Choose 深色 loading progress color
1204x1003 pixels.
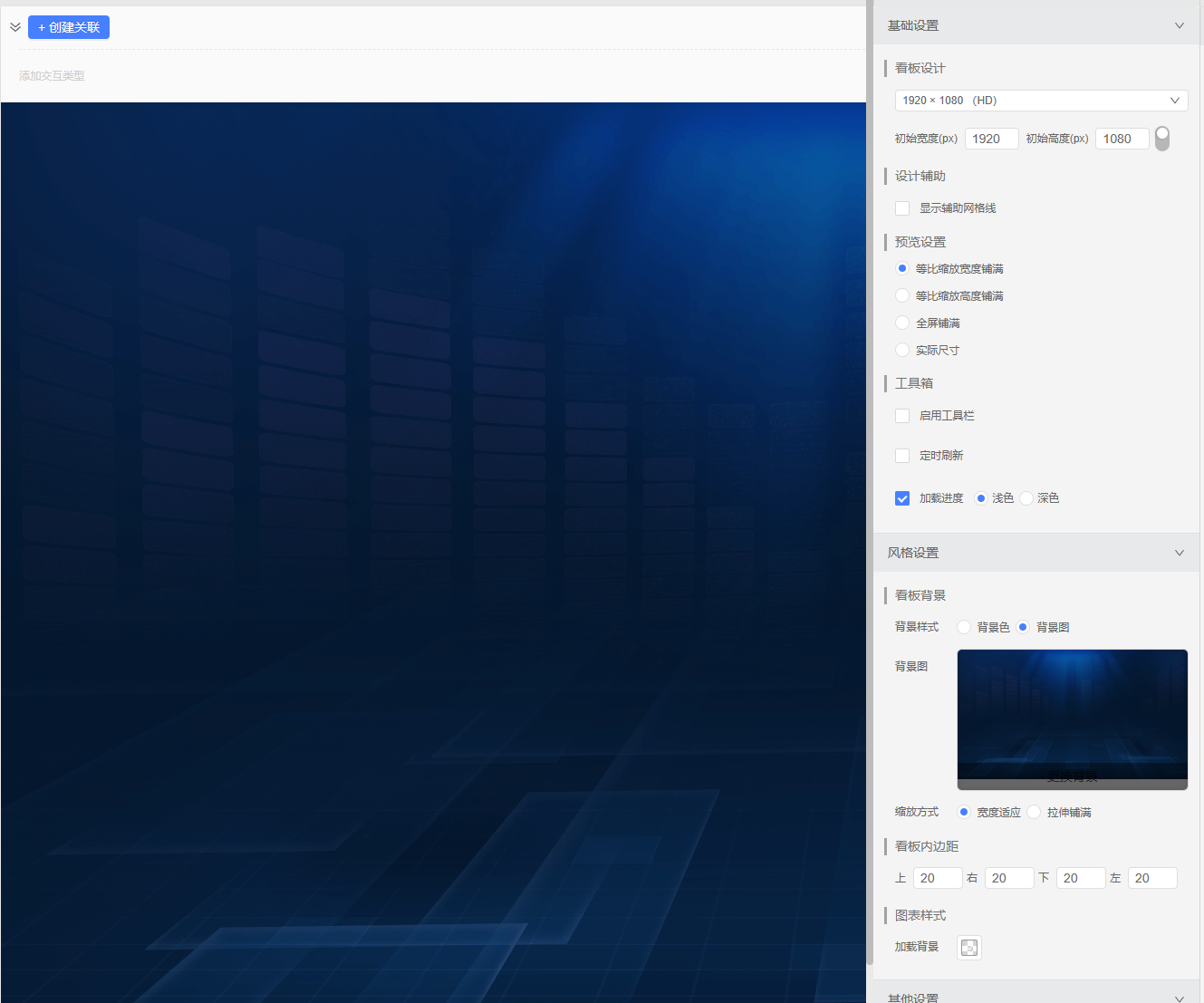pyautogui.click(x=1026, y=498)
